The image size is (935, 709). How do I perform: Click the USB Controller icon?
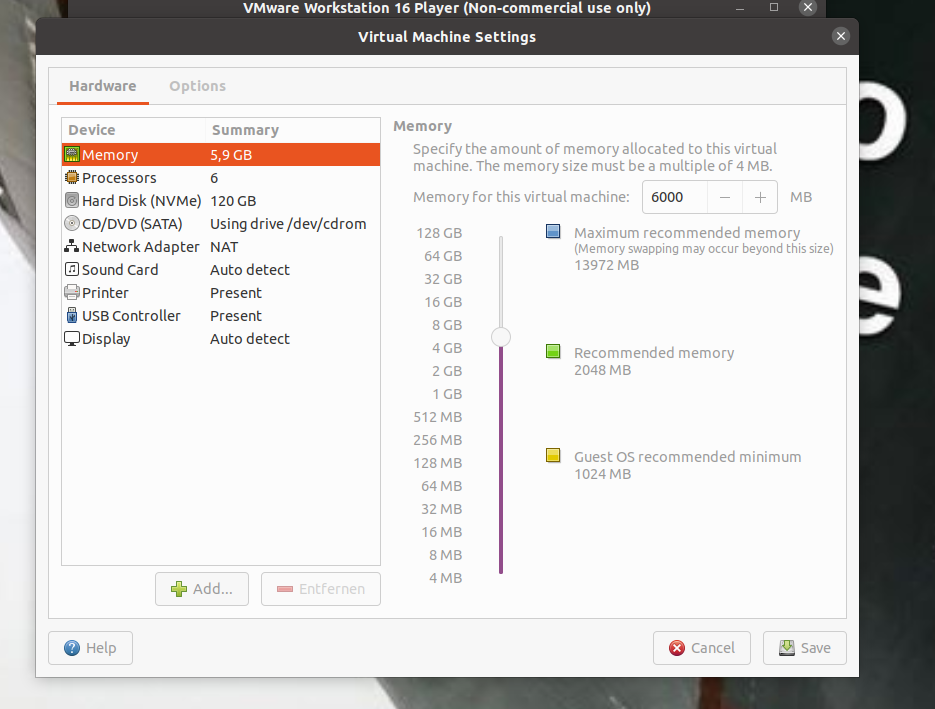pyautogui.click(x=72, y=316)
